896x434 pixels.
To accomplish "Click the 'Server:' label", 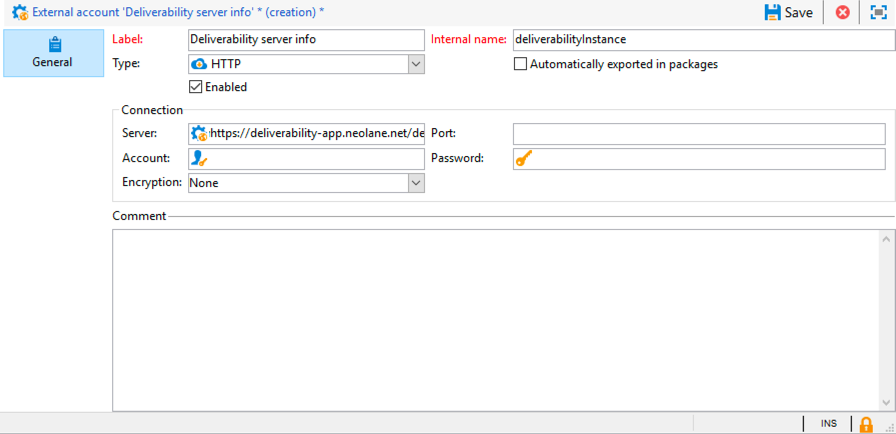I will pyautogui.click(x=139, y=133).
